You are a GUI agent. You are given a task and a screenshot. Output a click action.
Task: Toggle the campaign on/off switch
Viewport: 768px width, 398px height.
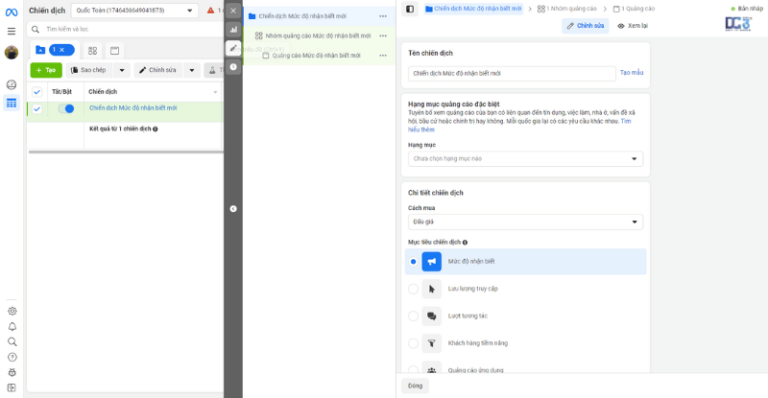[x=66, y=109]
